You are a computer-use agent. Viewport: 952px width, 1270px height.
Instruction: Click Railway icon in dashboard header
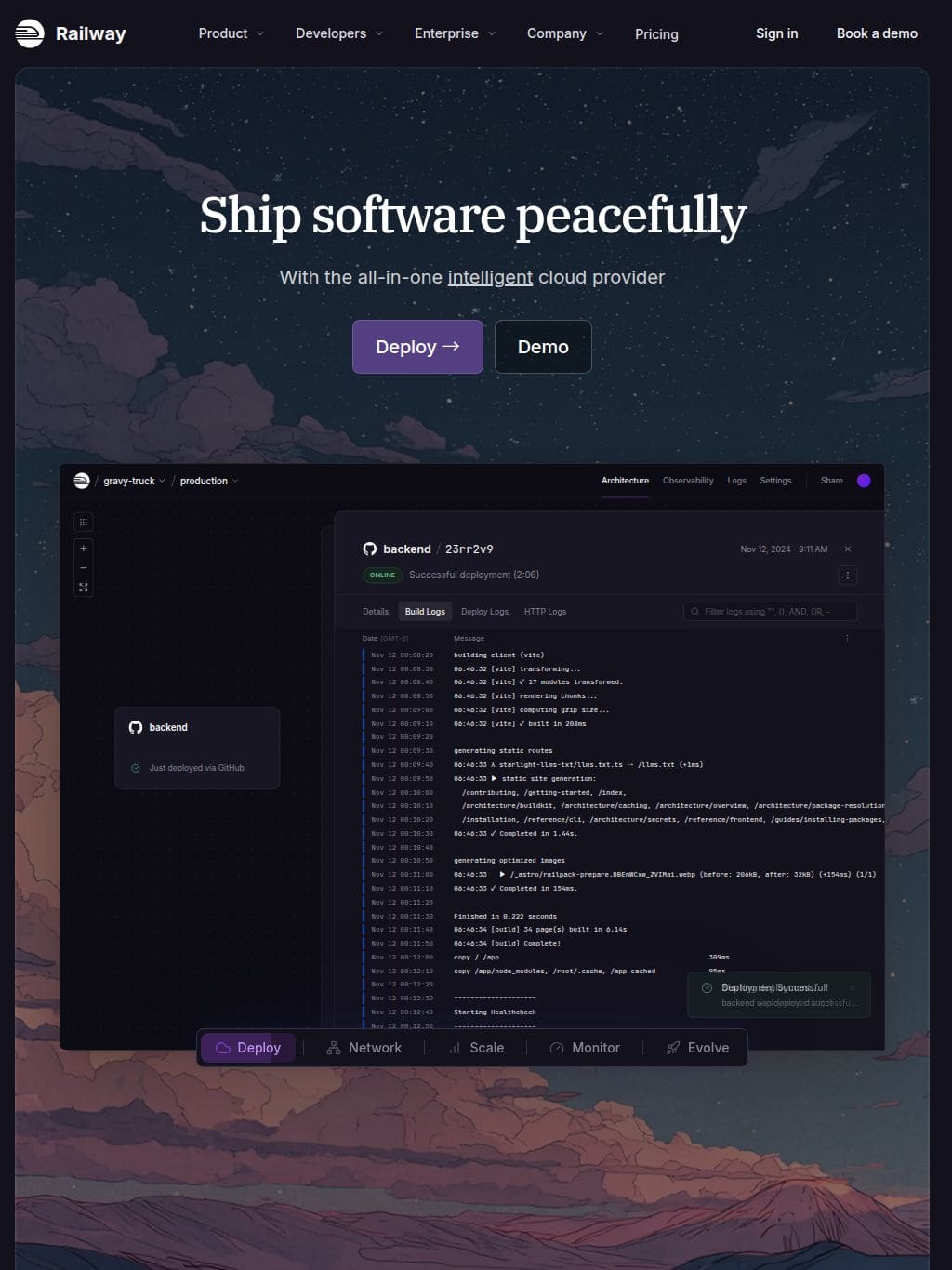tap(82, 481)
